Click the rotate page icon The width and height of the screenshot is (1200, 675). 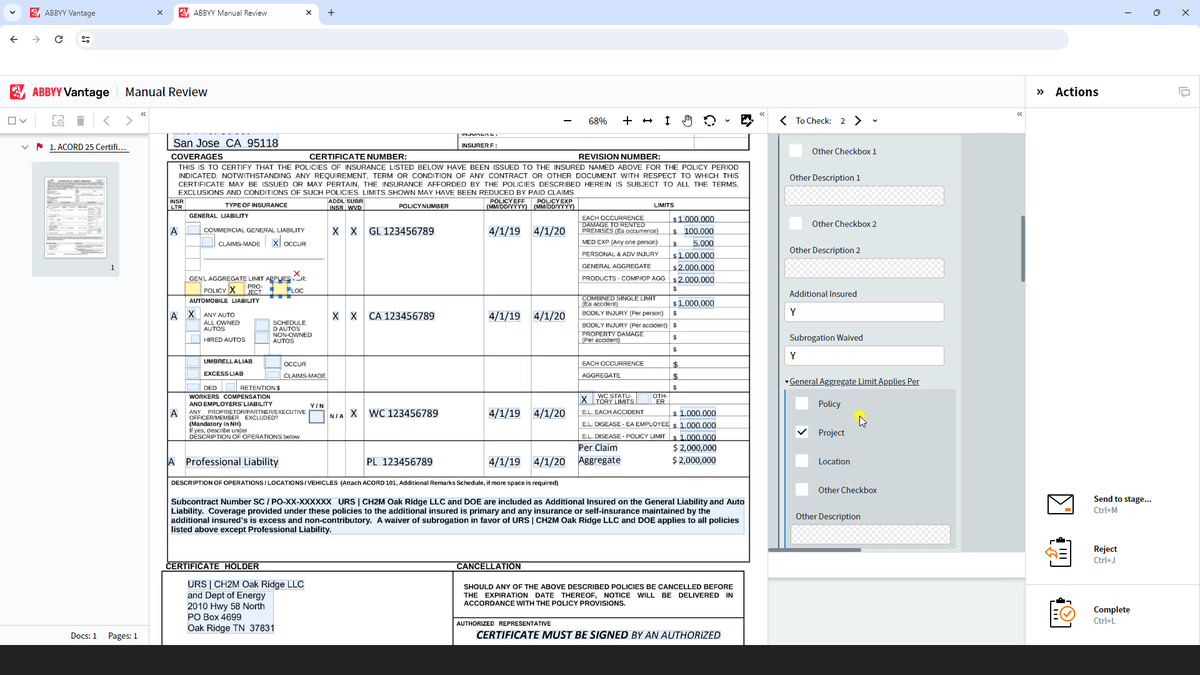coord(709,121)
